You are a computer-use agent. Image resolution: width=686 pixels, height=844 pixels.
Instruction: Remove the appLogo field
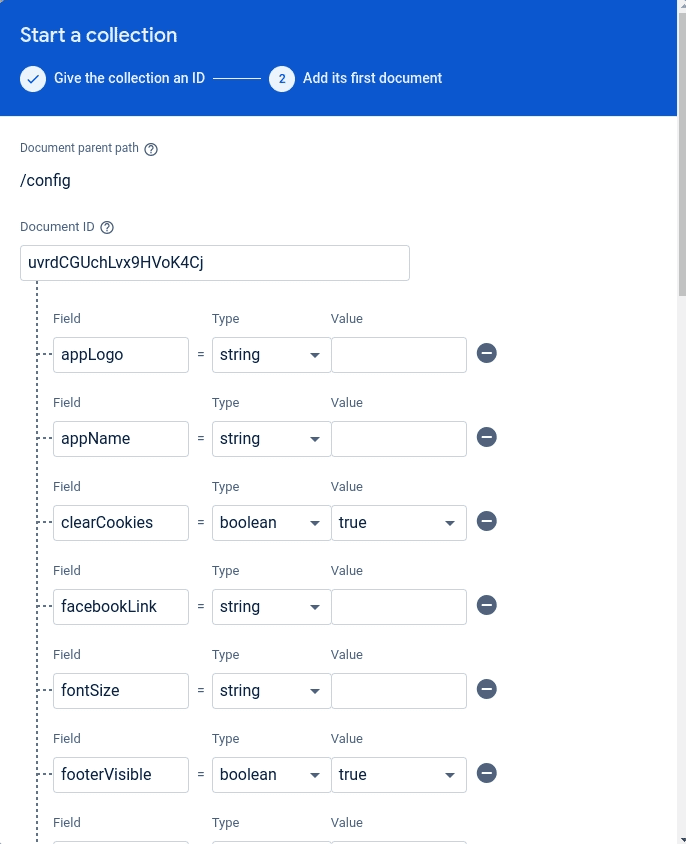[x=487, y=354]
